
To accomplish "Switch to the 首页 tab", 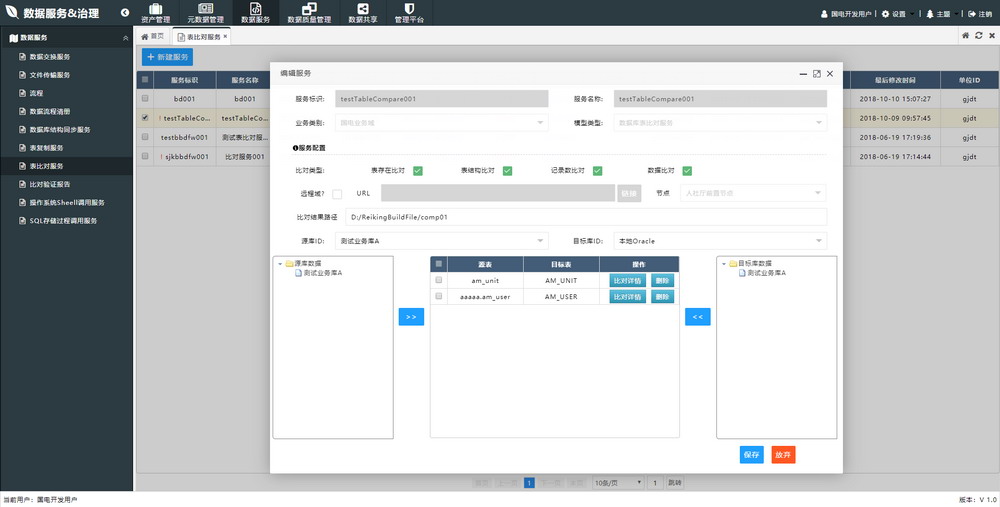I will coord(152,36).
